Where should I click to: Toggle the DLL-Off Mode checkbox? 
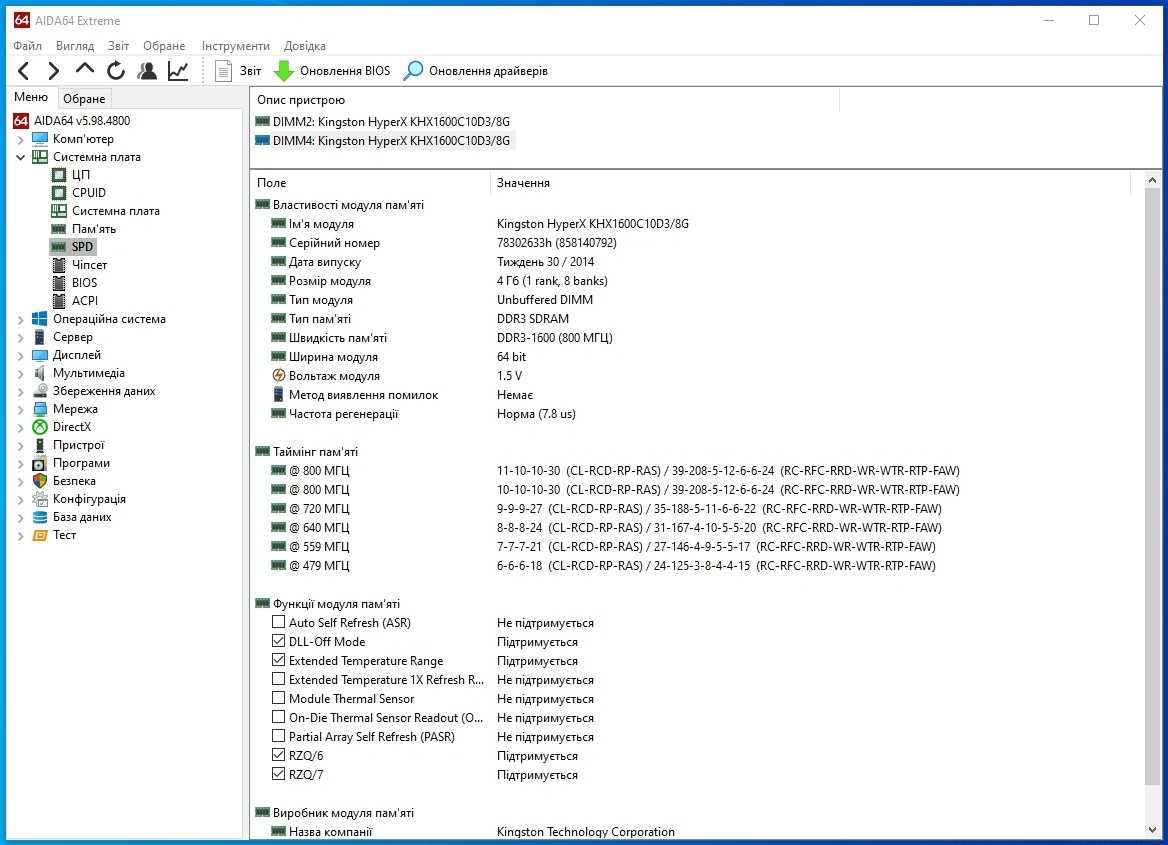278,641
